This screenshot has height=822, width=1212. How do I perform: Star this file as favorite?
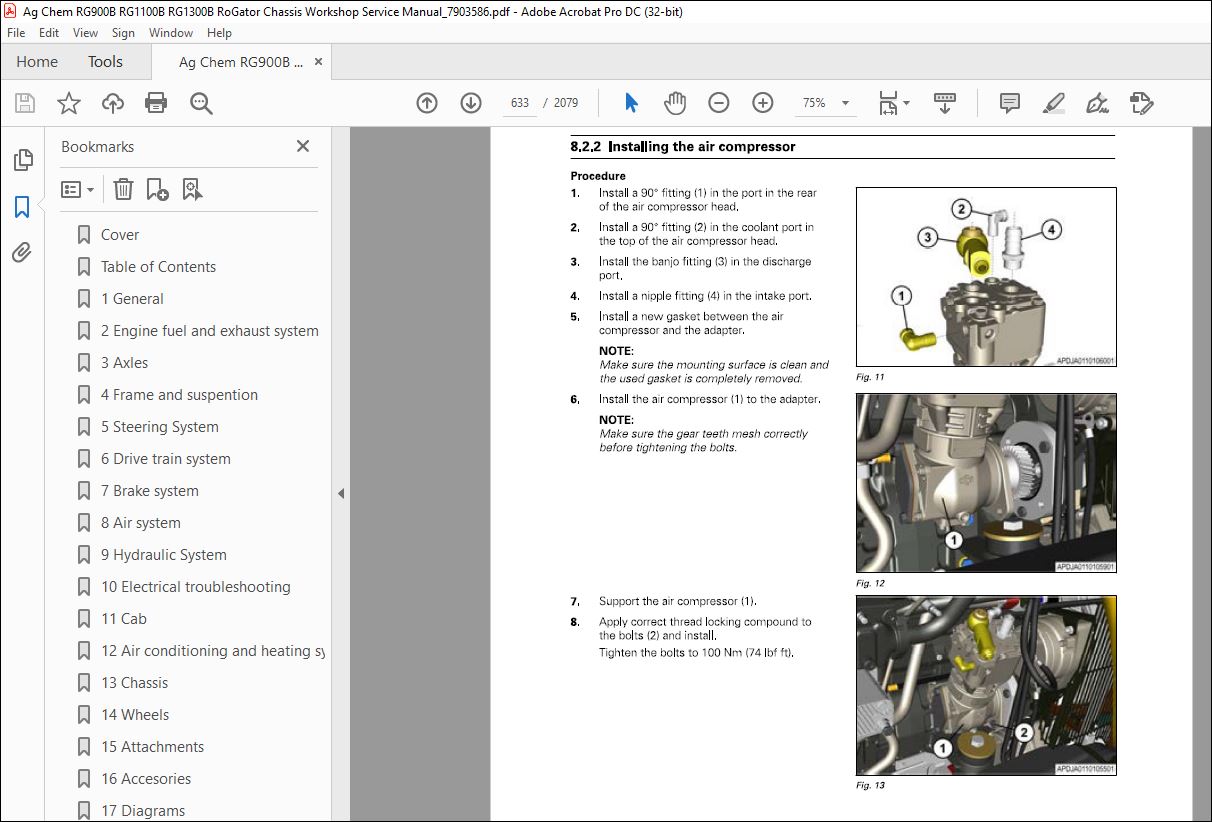point(69,103)
